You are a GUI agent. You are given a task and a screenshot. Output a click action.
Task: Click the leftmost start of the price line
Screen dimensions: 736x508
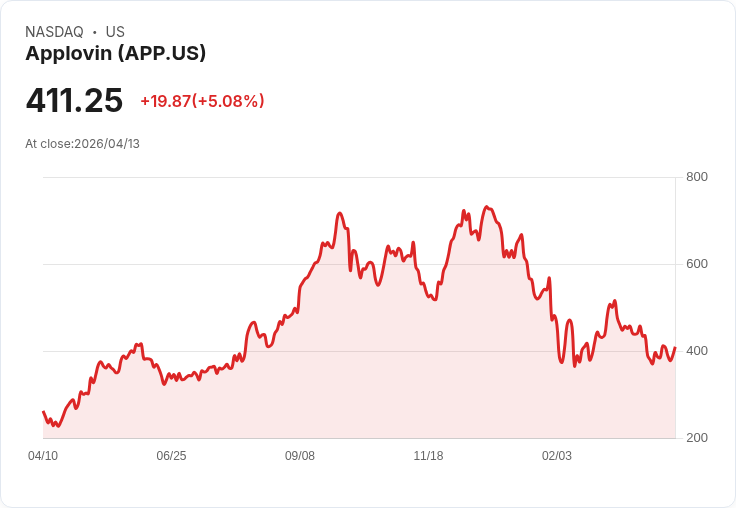pos(43,412)
